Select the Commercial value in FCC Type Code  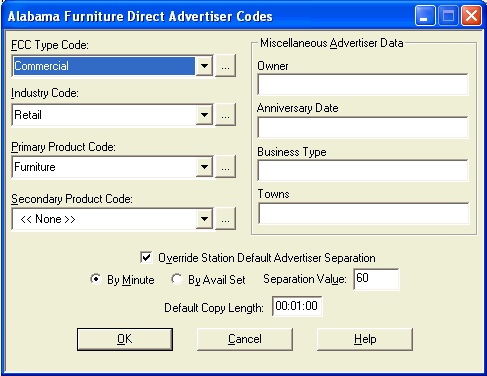coord(104,66)
